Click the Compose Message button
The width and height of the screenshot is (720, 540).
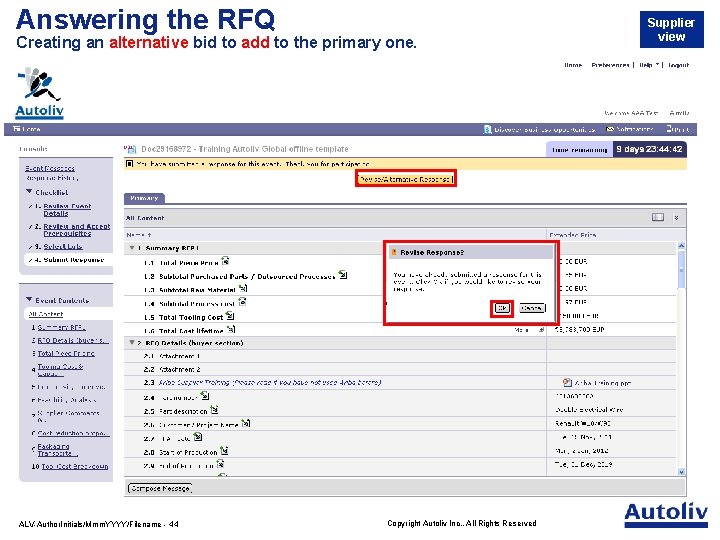(160, 488)
